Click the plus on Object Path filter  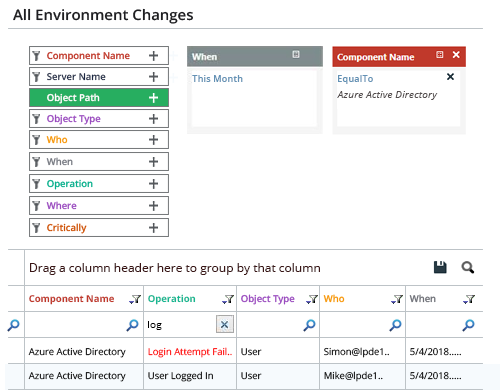153,98
